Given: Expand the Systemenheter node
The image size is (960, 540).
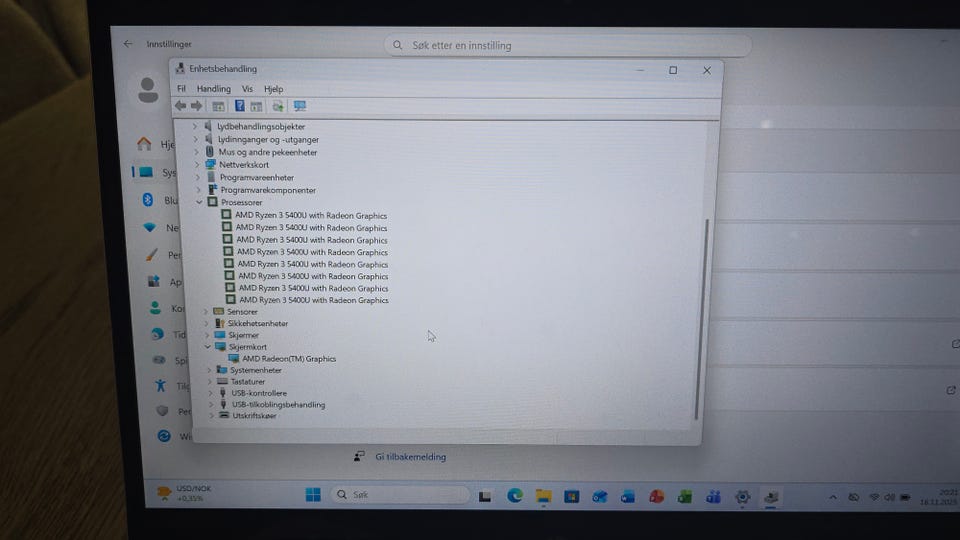Looking at the screenshot, I should pyautogui.click(x=209, y=370).
